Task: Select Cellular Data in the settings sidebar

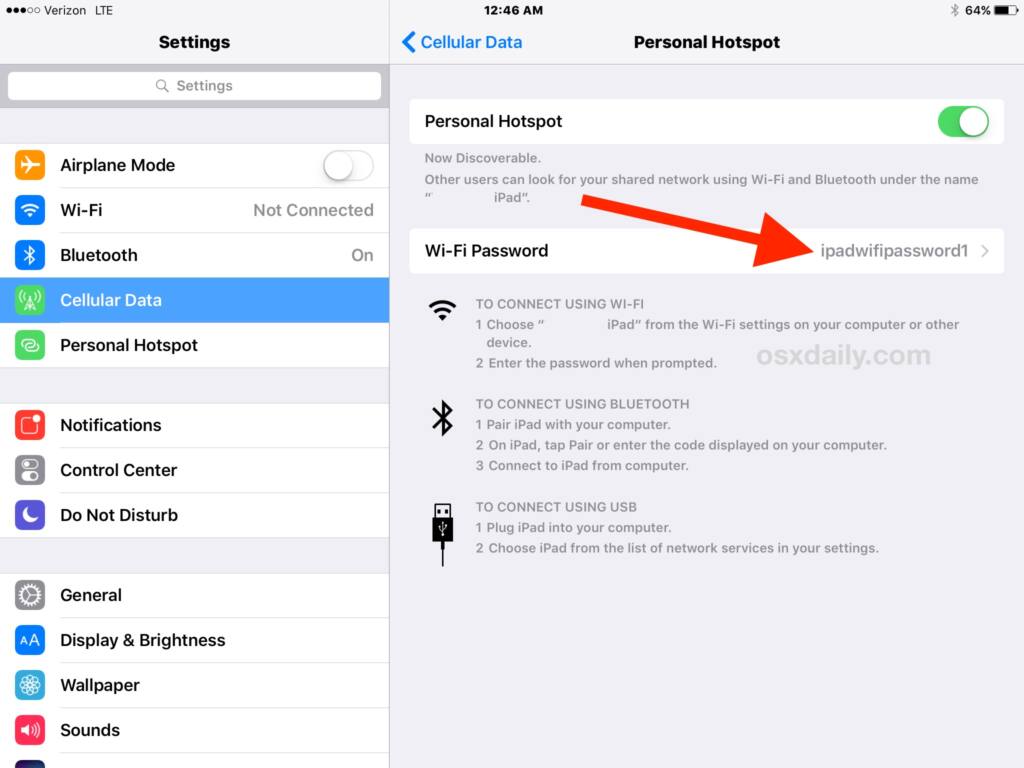Action: click(195, 300)
